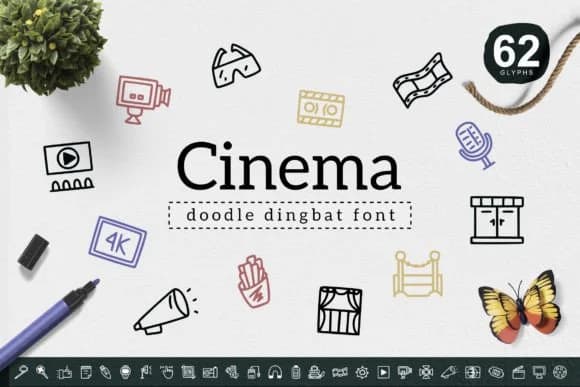Click the oval ticket icon in strip
Screen dimensions: 580x387
point(496,372)
